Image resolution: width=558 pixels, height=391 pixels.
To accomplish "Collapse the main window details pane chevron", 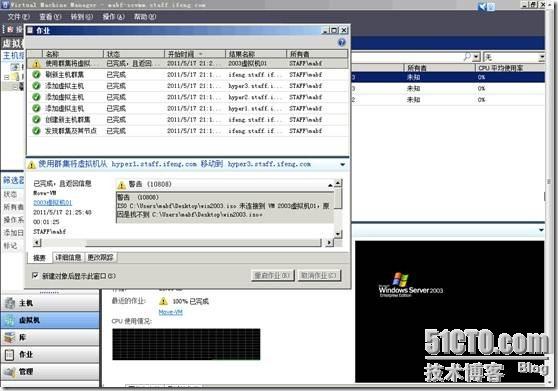I will pyautogui.click(x=541, y=230).
